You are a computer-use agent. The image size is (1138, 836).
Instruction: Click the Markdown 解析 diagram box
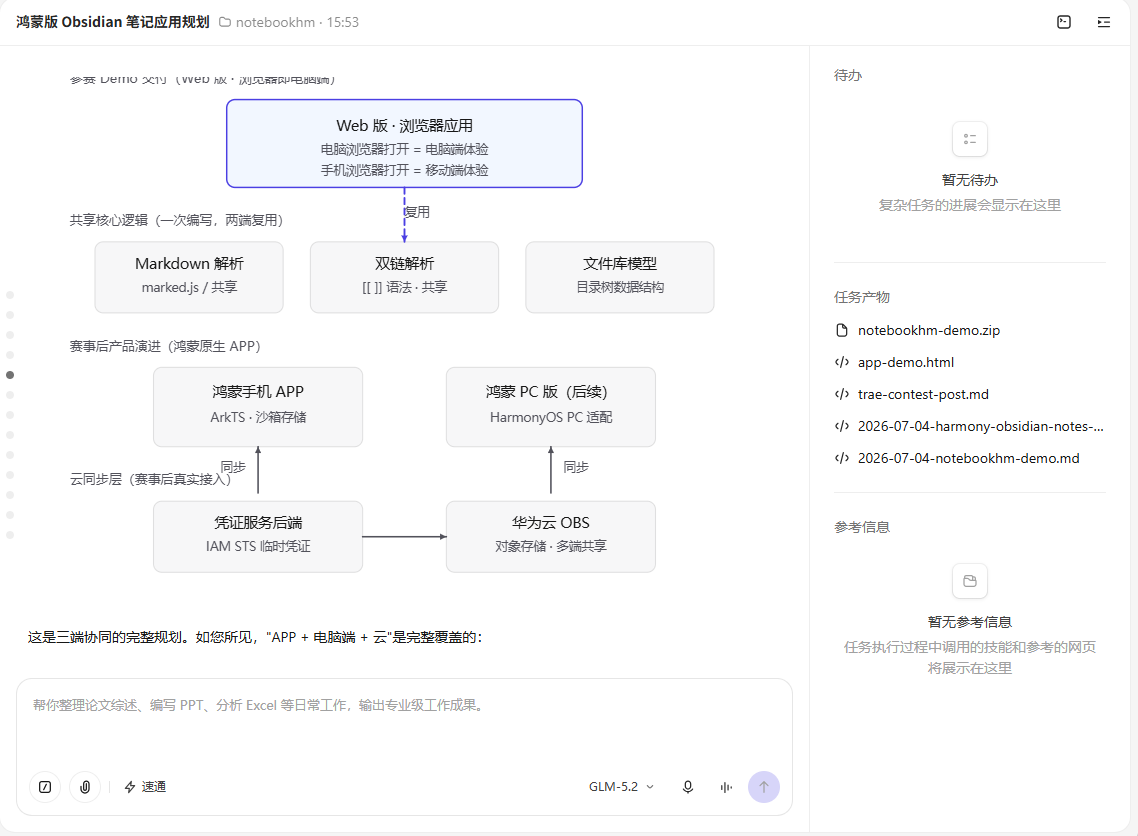coord(189,277)
